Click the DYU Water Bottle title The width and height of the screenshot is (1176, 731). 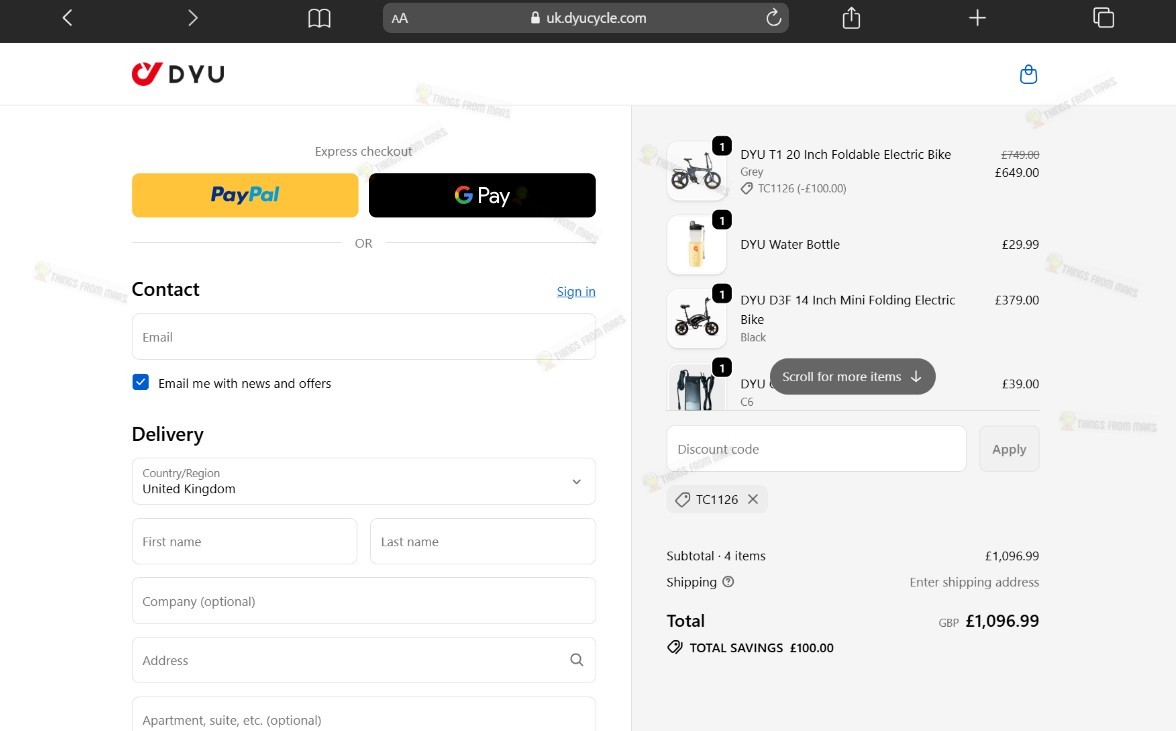790,244
